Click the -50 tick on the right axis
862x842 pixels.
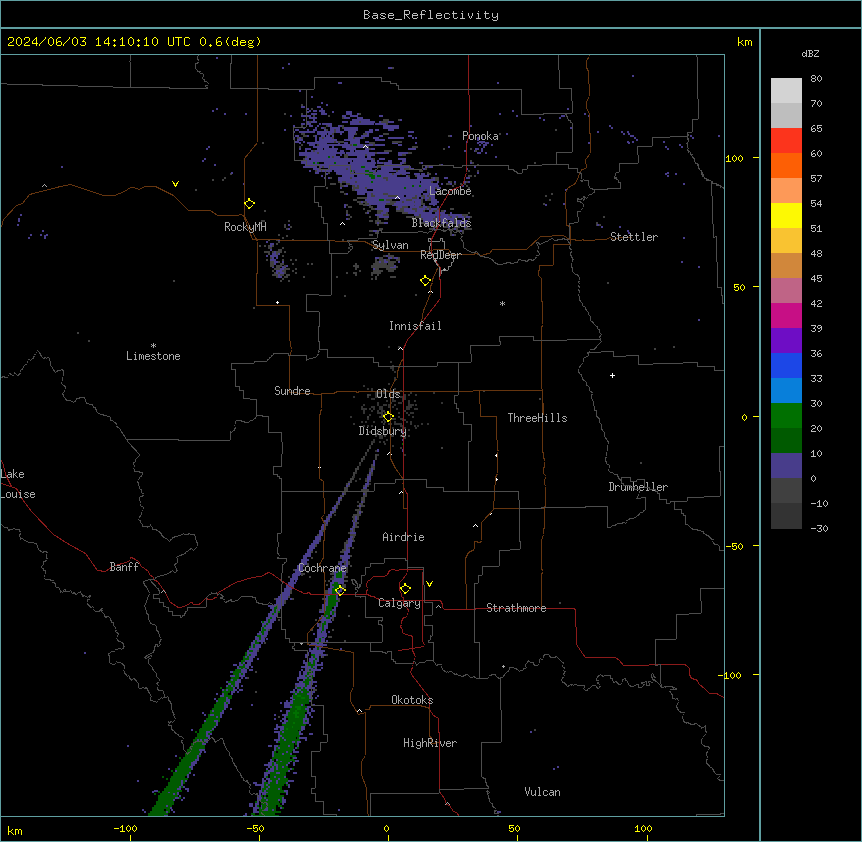(734, 546)
